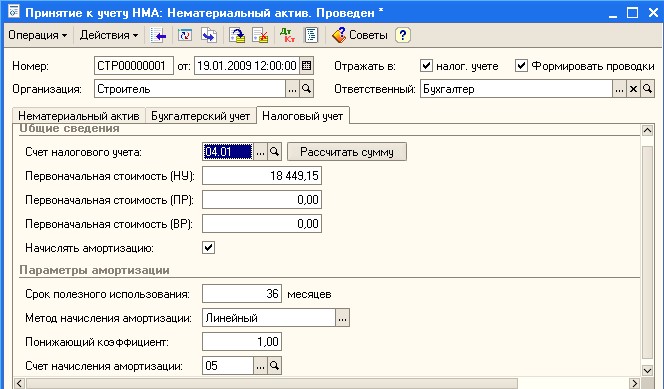Click Первоначальная стоимость (ВР) field
664x389 pixels.
click(x=262, y=223)
